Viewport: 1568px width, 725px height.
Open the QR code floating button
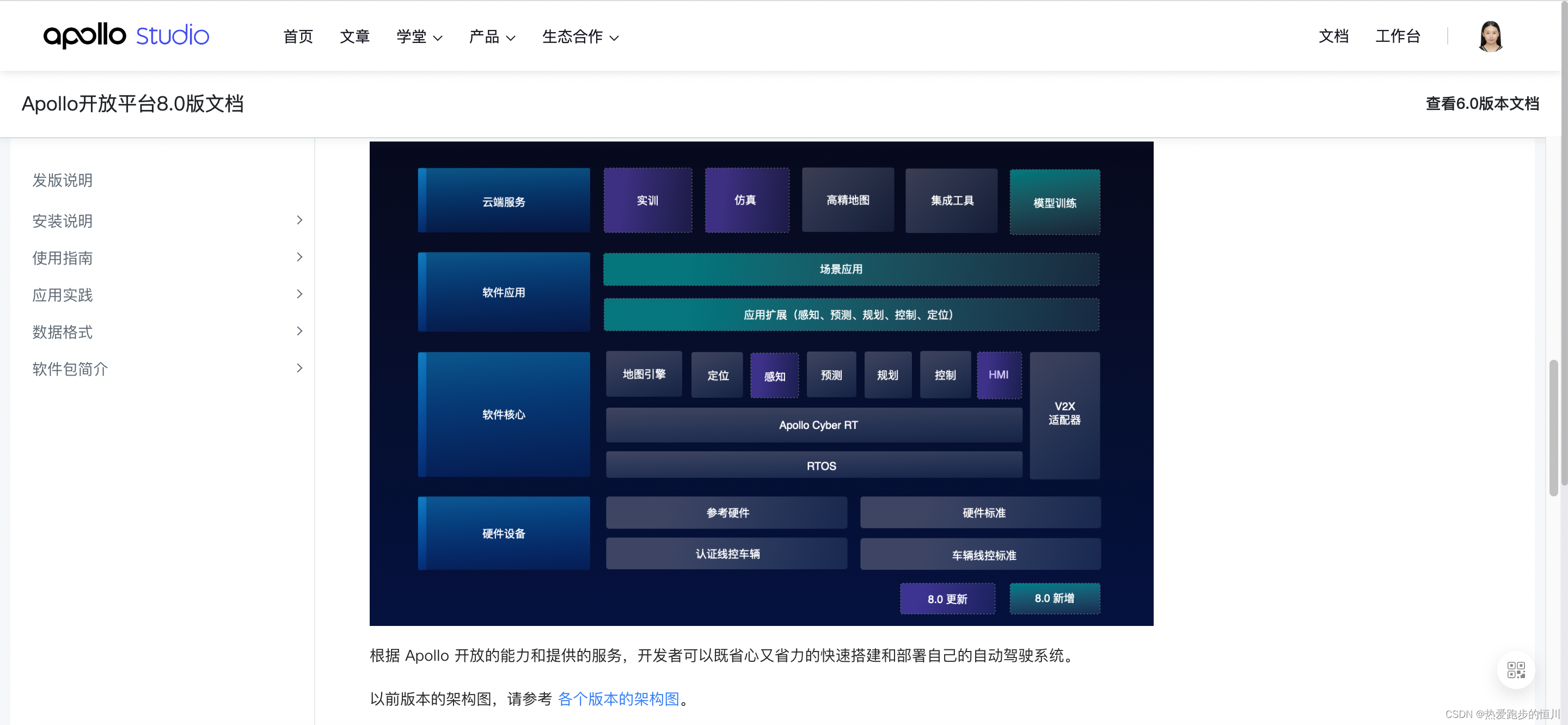coord(1516,669)
